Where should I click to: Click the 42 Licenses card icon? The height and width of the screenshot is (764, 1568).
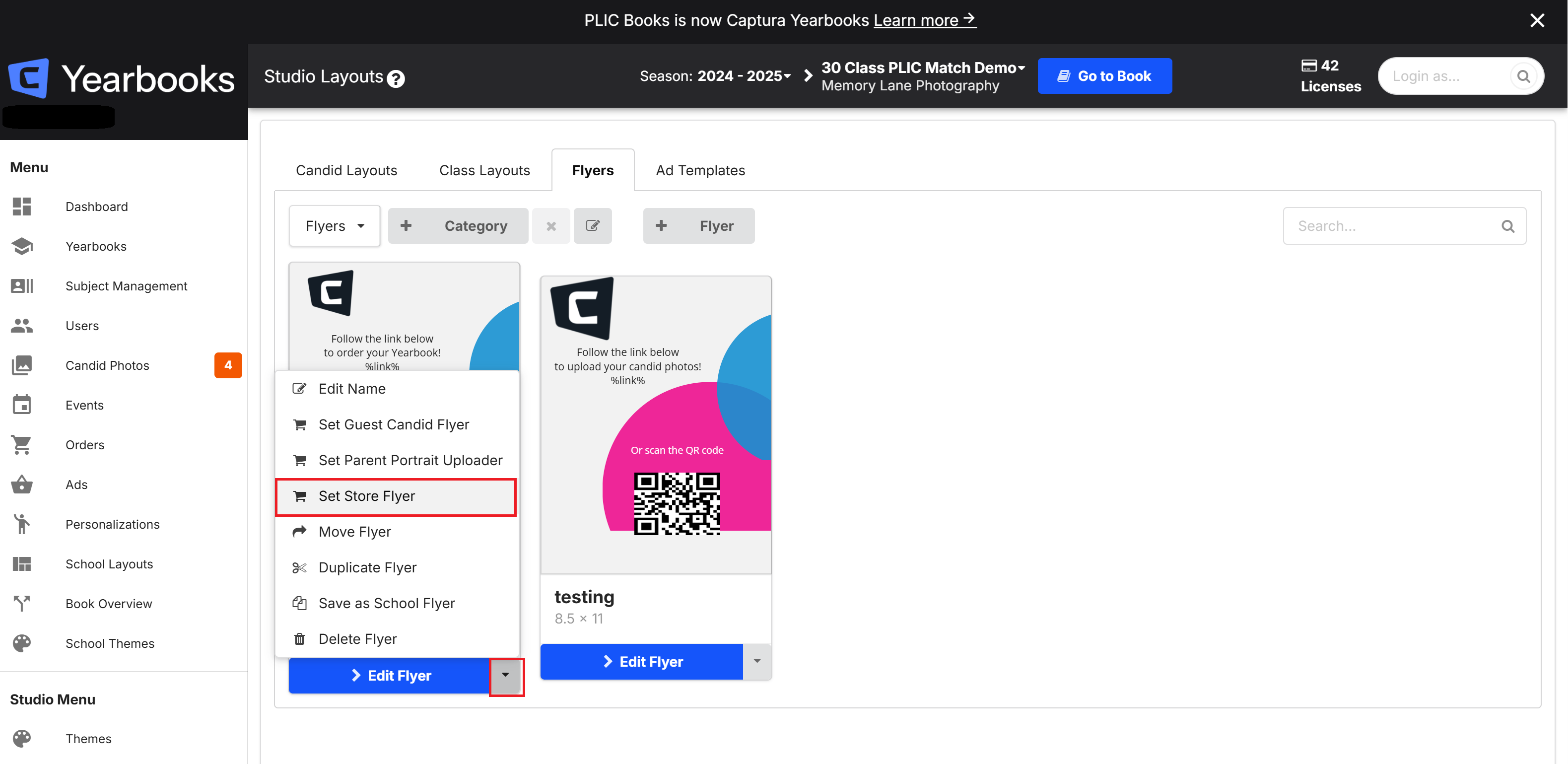click(x=1309, y=65)
